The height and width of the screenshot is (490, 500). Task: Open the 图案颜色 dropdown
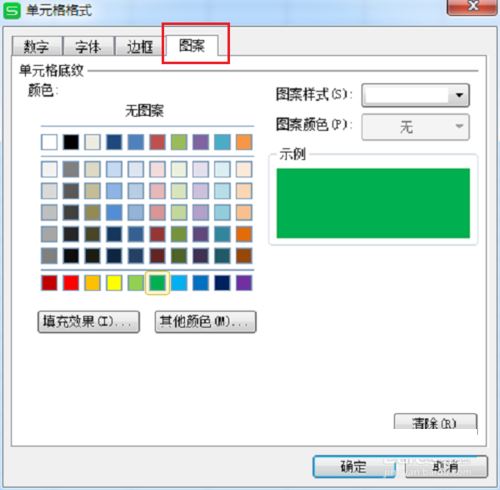(415, 127)
